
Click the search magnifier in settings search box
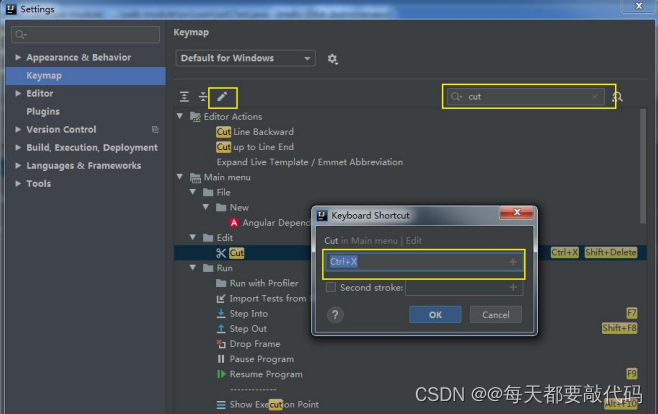(x=20, y=34)
